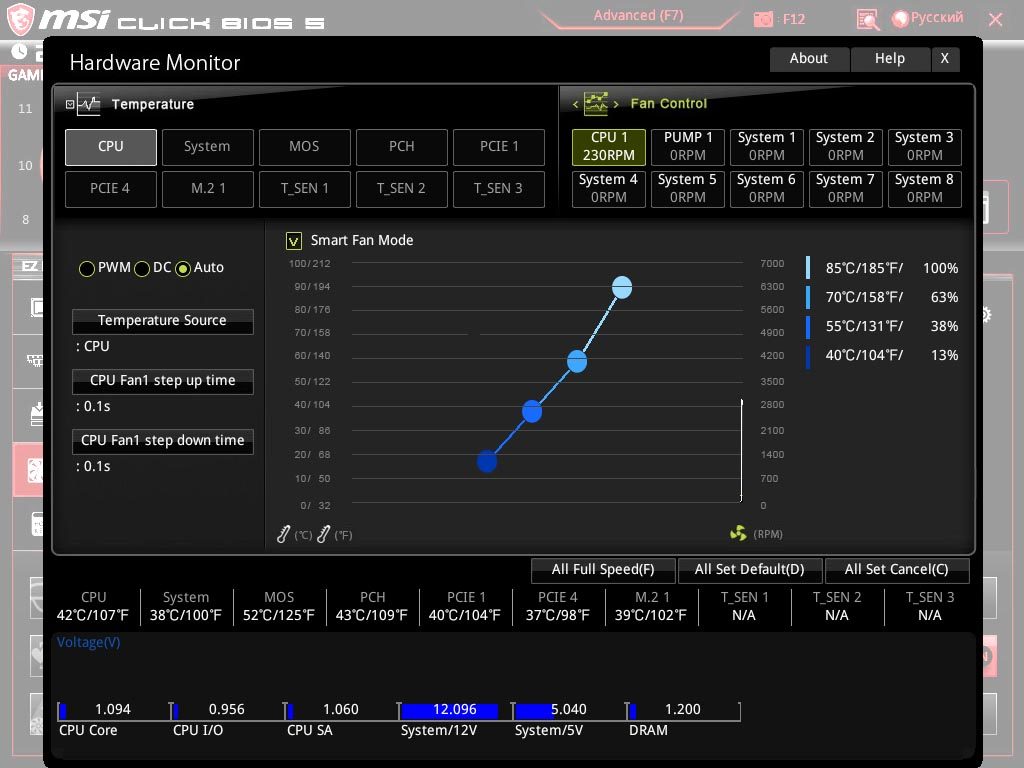The image size is (1024, 768).
Task: Select DC fan mode radio button
Action: point(142,268)
